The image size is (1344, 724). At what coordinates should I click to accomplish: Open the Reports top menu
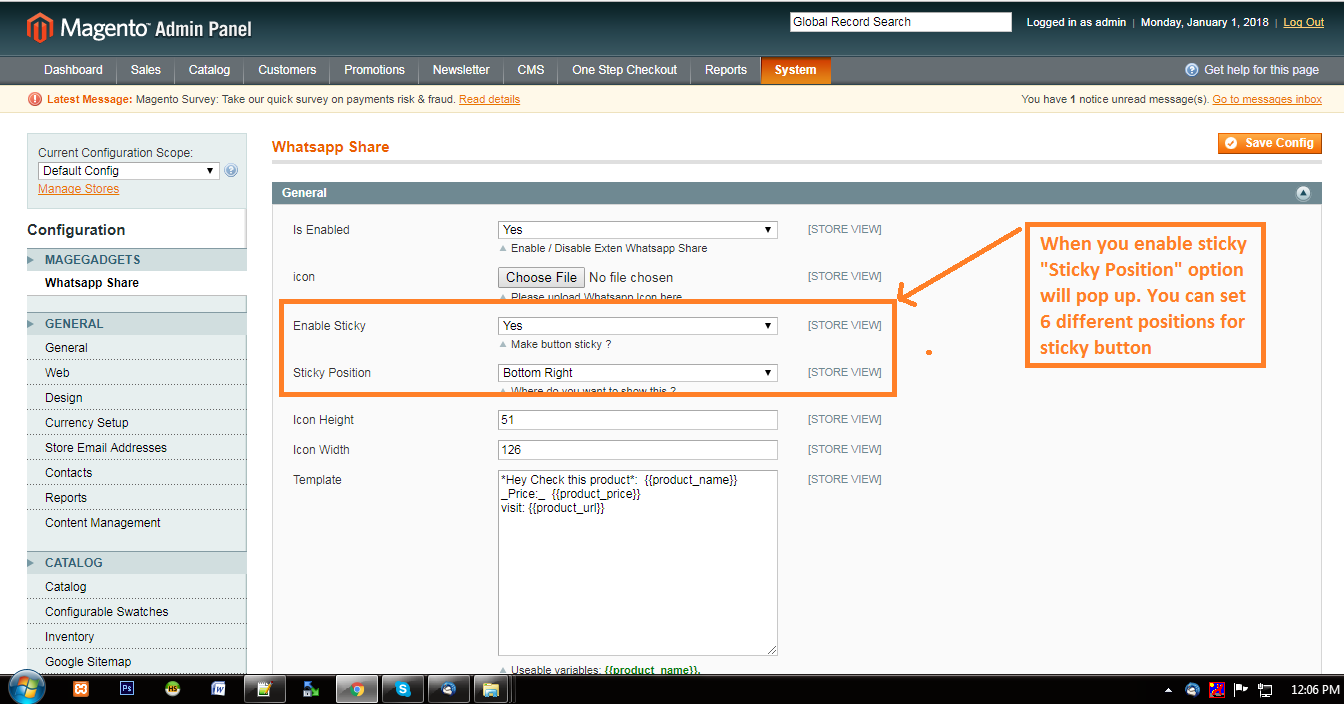tap(726, 70)
